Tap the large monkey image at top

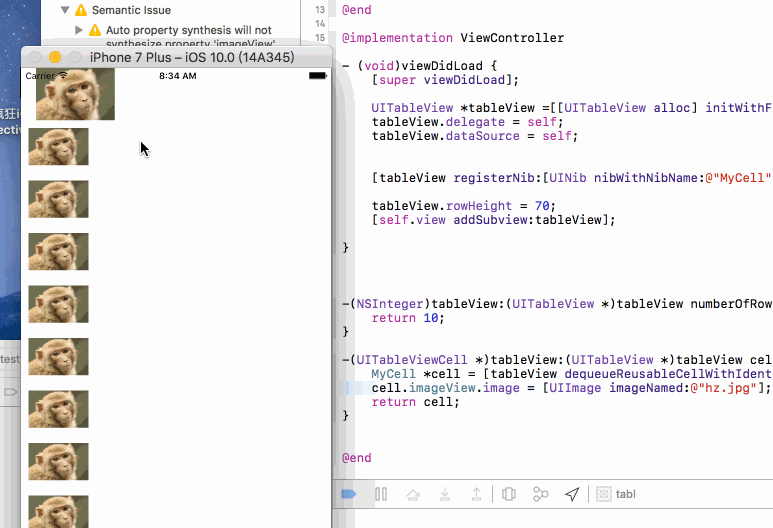click(75, 94)
